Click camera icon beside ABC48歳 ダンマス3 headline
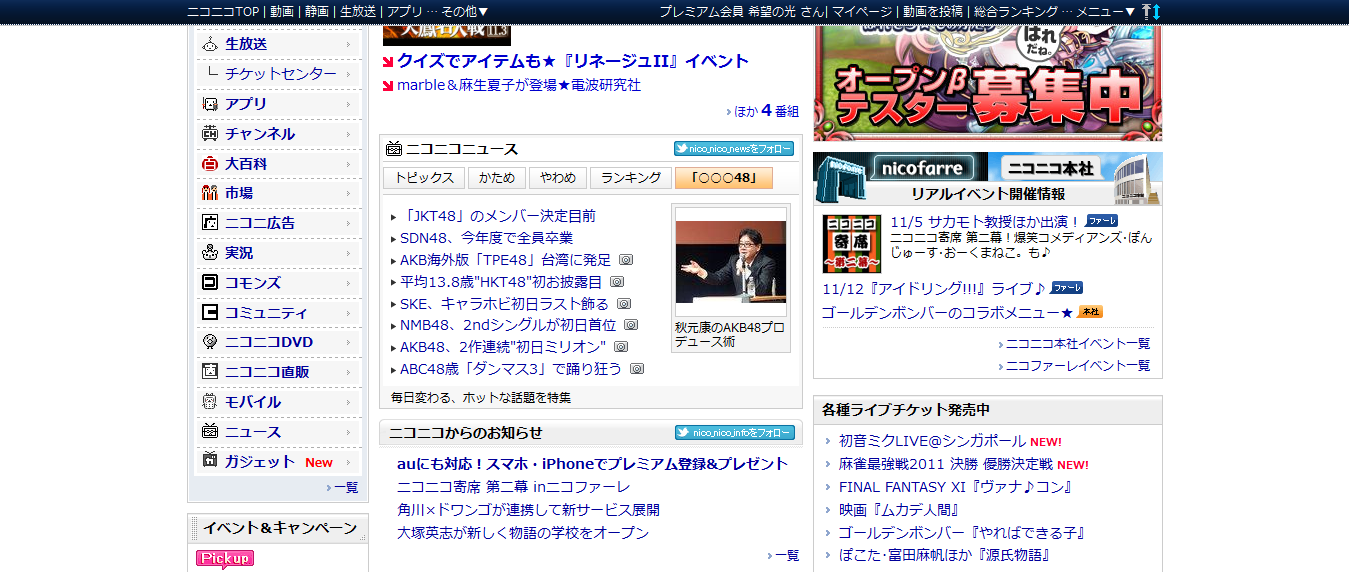The height and width of the screenshot is (572, 1349). click(637, 369)
